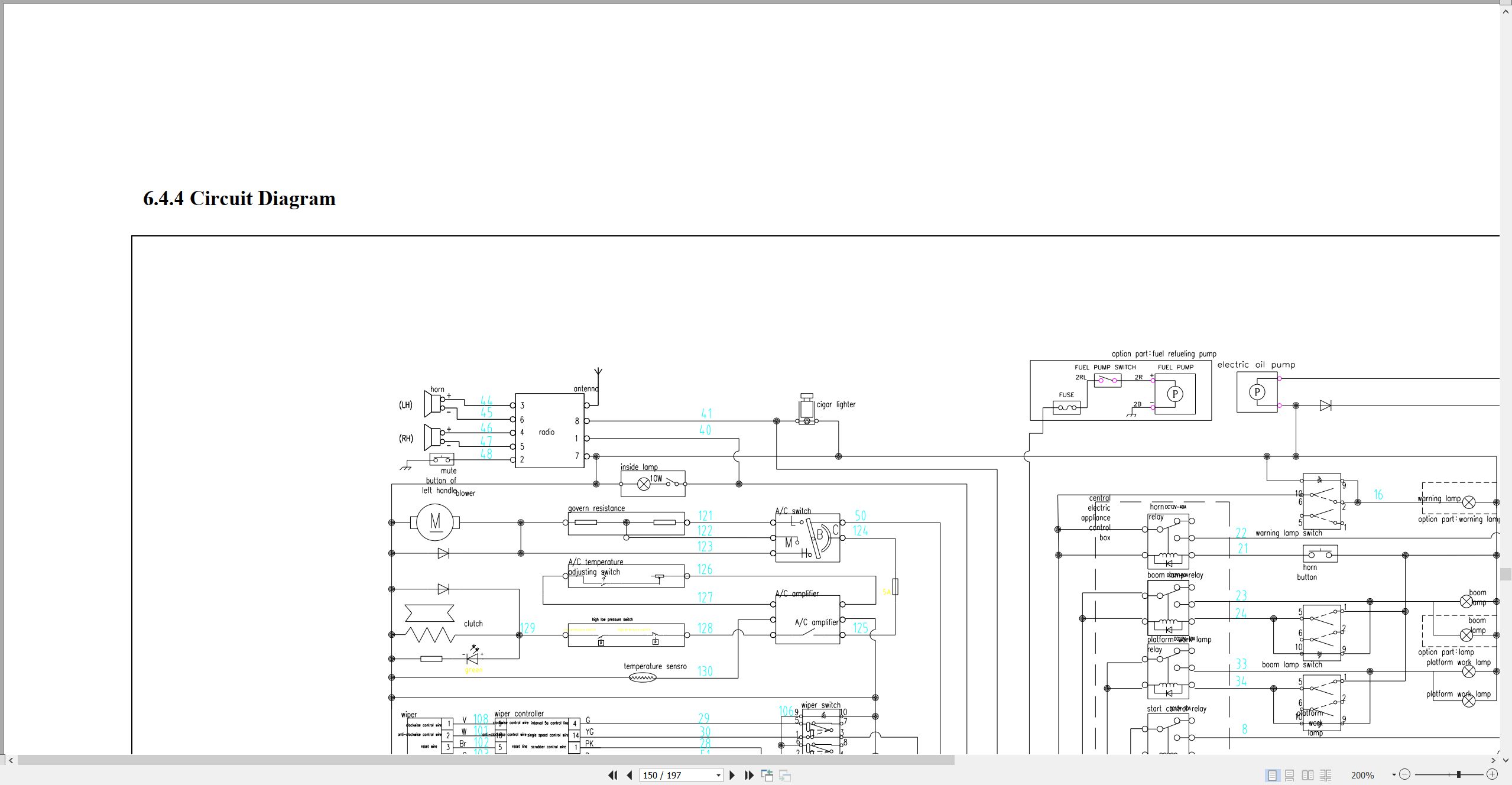Click the govern resistance label
This screenshot has width=1512, height=785.
point(596,508)
